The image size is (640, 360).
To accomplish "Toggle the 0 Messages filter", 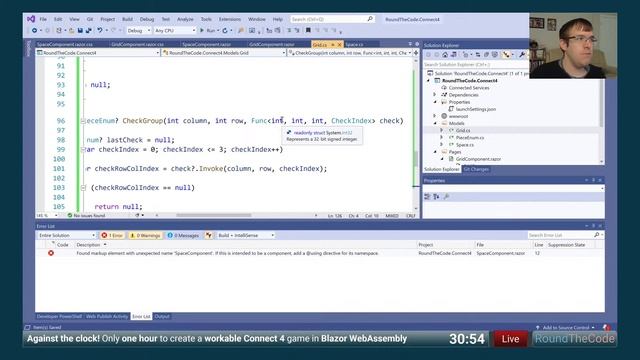I will (x=183, y=236).
